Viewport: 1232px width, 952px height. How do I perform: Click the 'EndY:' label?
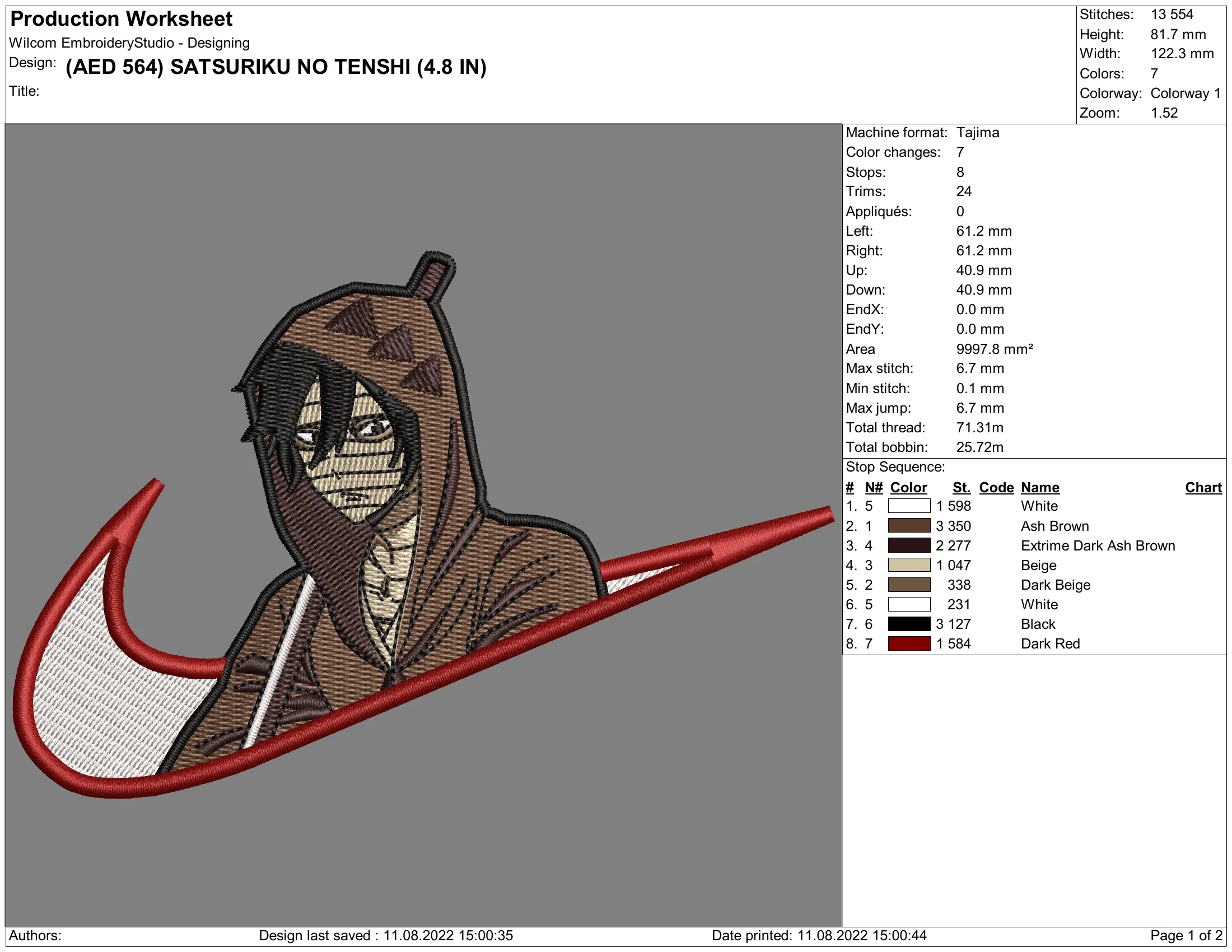tap(865, 329)
